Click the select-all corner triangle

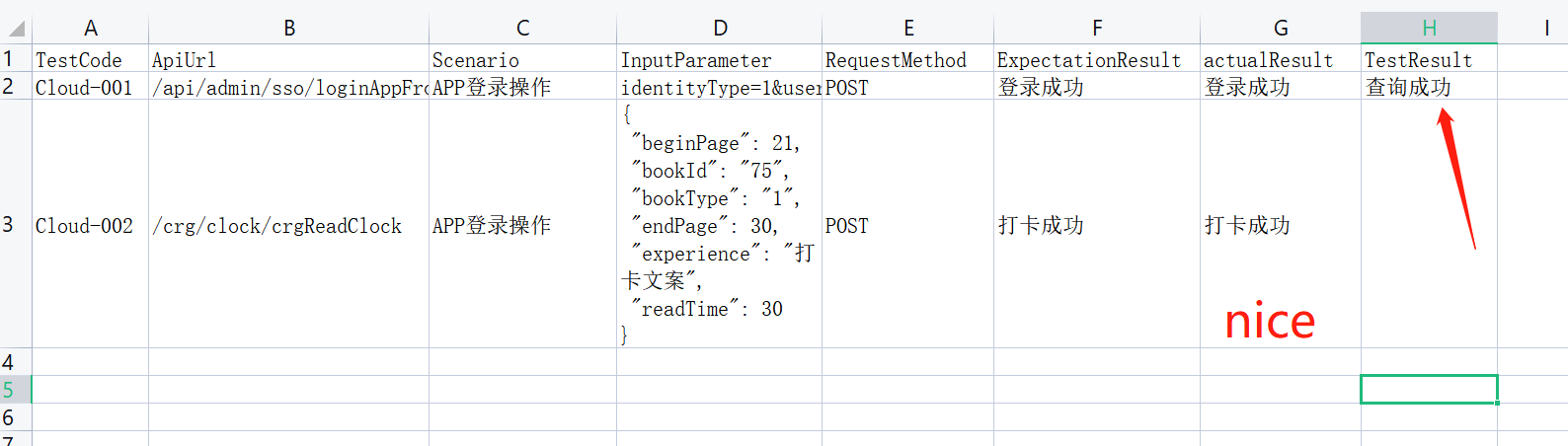click(x=17, y=28)
